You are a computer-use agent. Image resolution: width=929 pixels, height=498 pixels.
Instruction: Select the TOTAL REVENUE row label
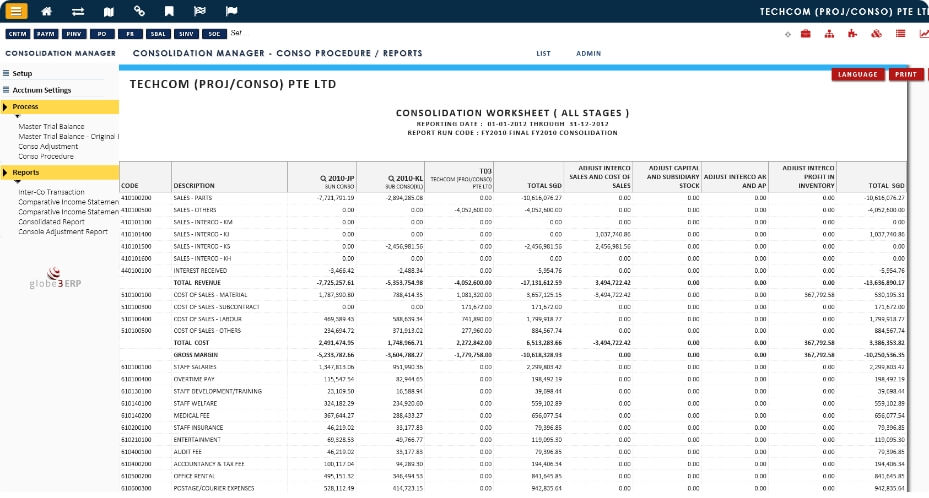point(197,282)
